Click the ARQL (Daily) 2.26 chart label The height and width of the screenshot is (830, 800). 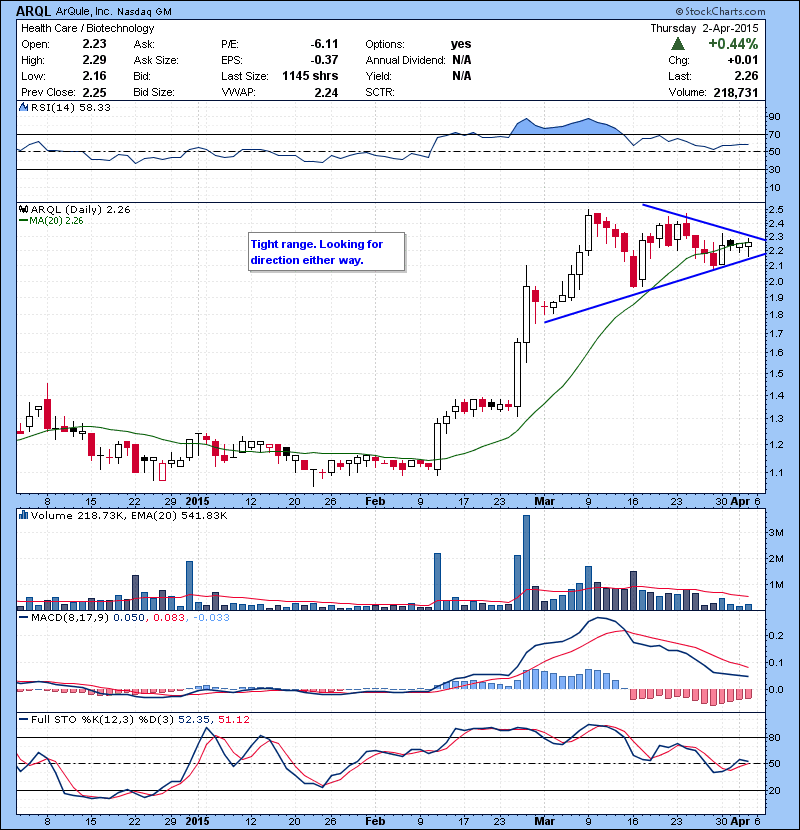pyautogui.click(x=80, y=209)
